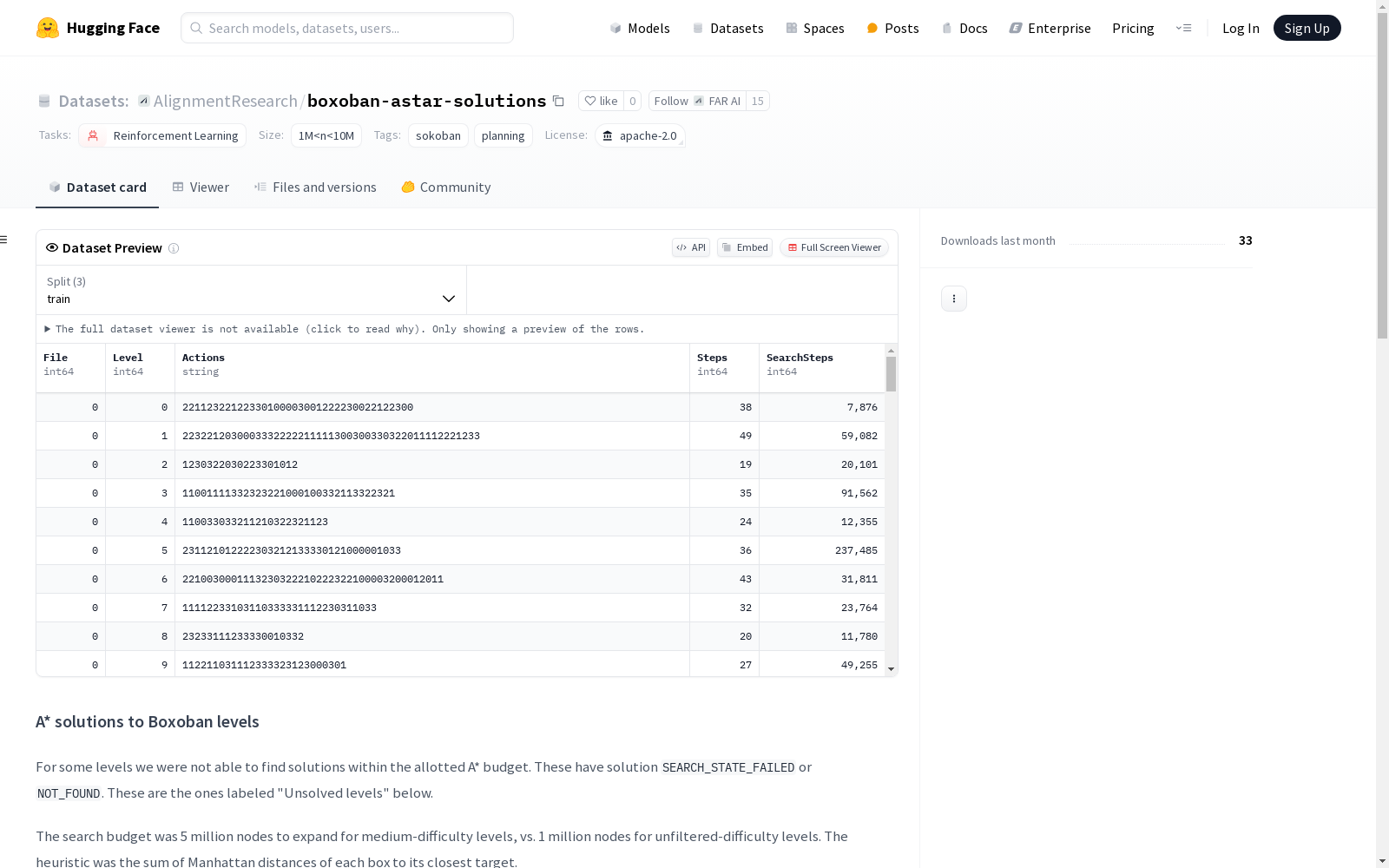
Task: Click the SearchSteps value 12,355
Action: tap(859, 522)
